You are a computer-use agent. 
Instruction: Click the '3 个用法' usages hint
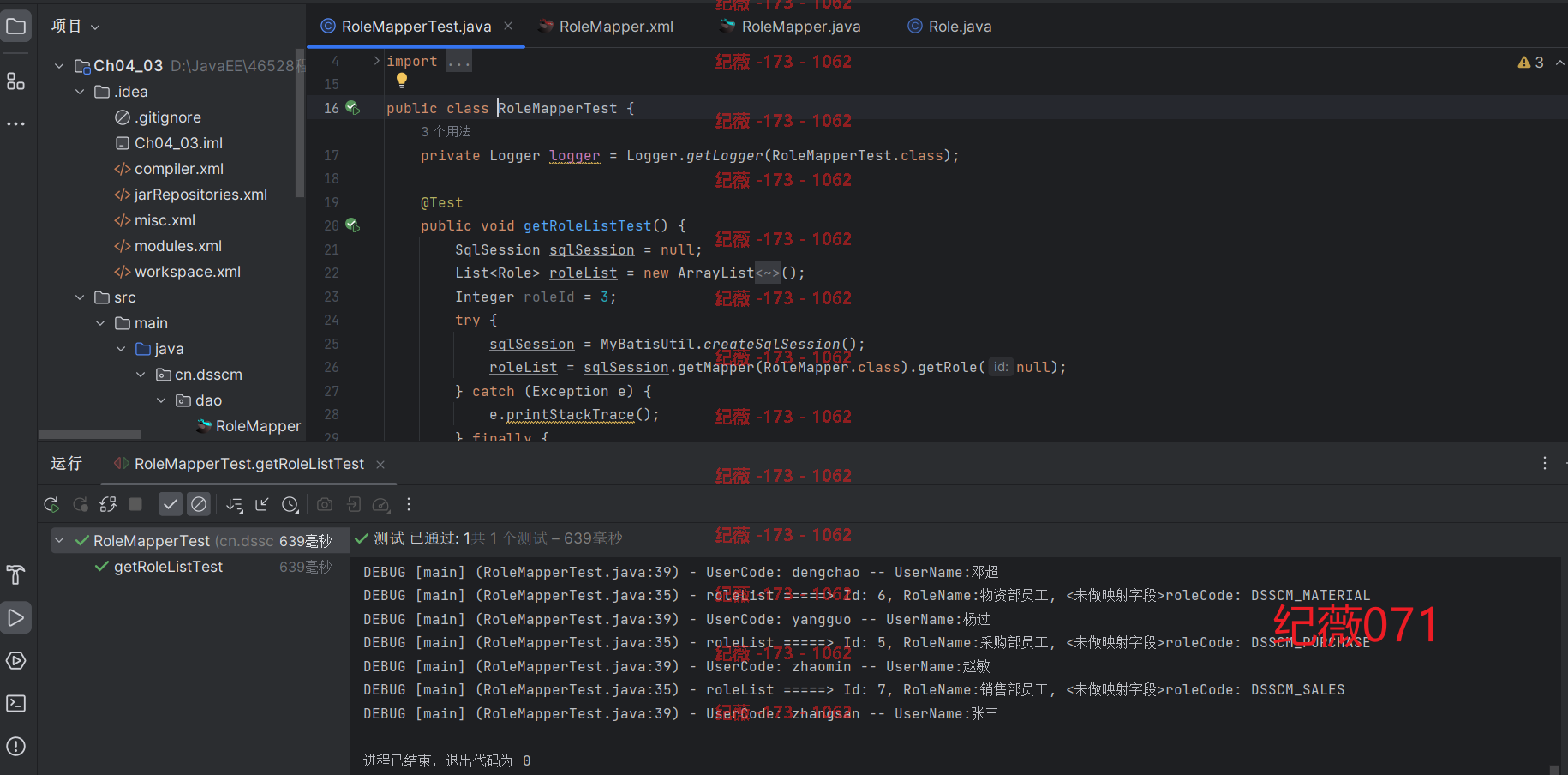coord(446,131)
